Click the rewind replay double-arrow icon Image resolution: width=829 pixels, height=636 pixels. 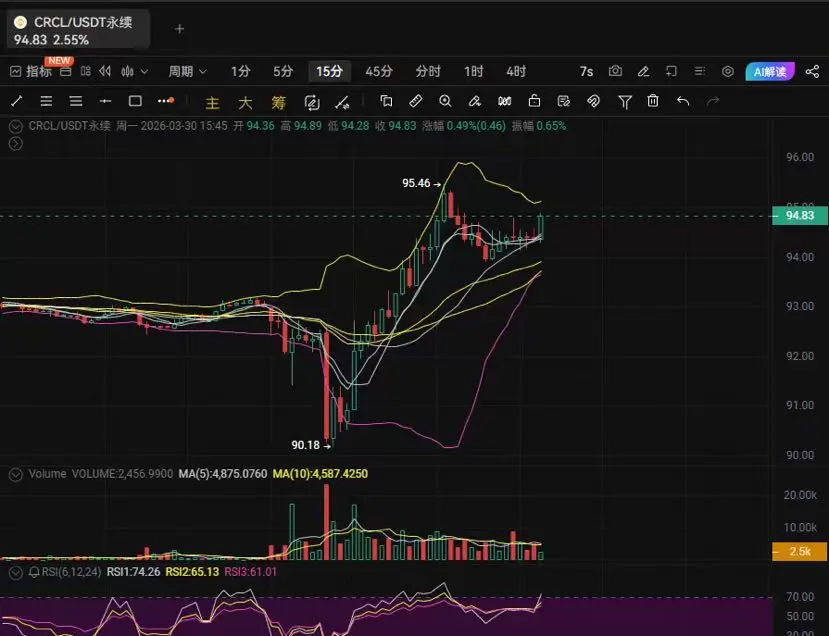point(105,71)
